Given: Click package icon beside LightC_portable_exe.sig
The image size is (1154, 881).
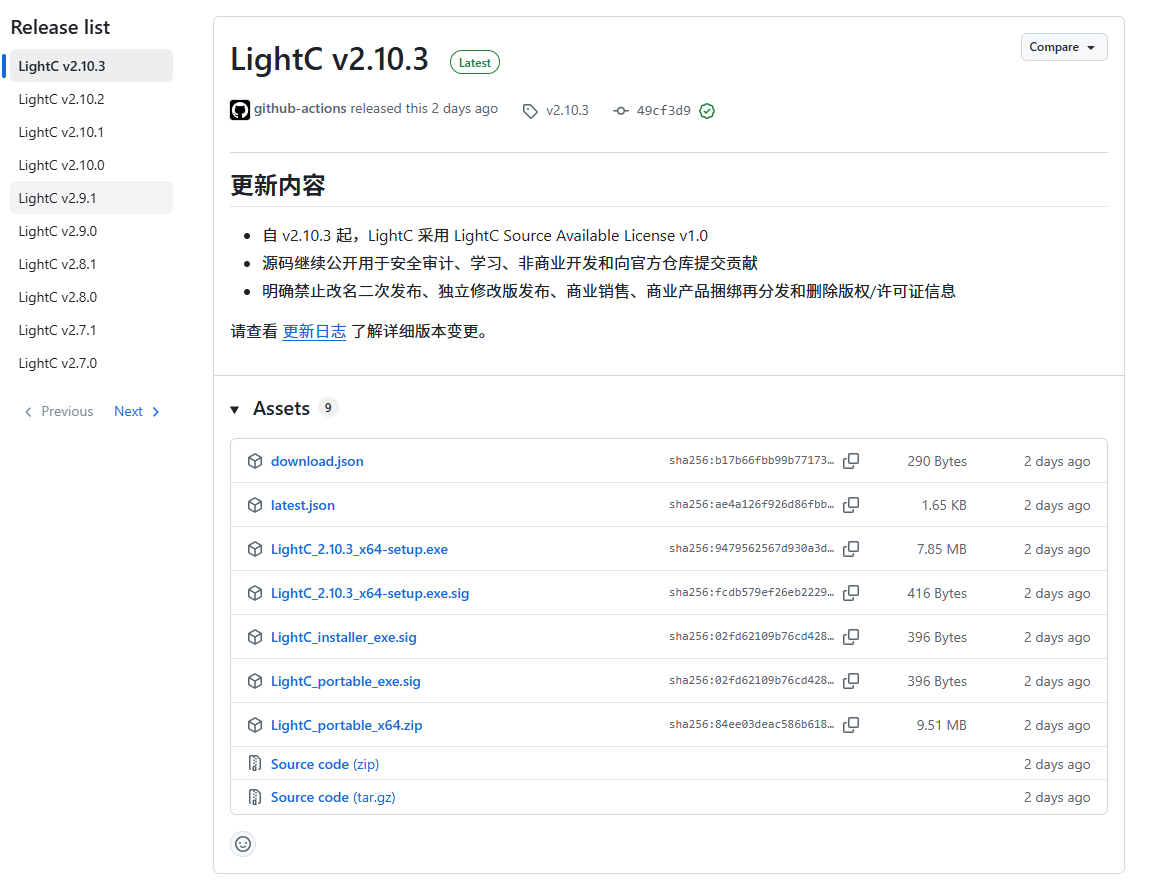Looking at the screenshot, I should pyautogui.click(x=255, y=681).
